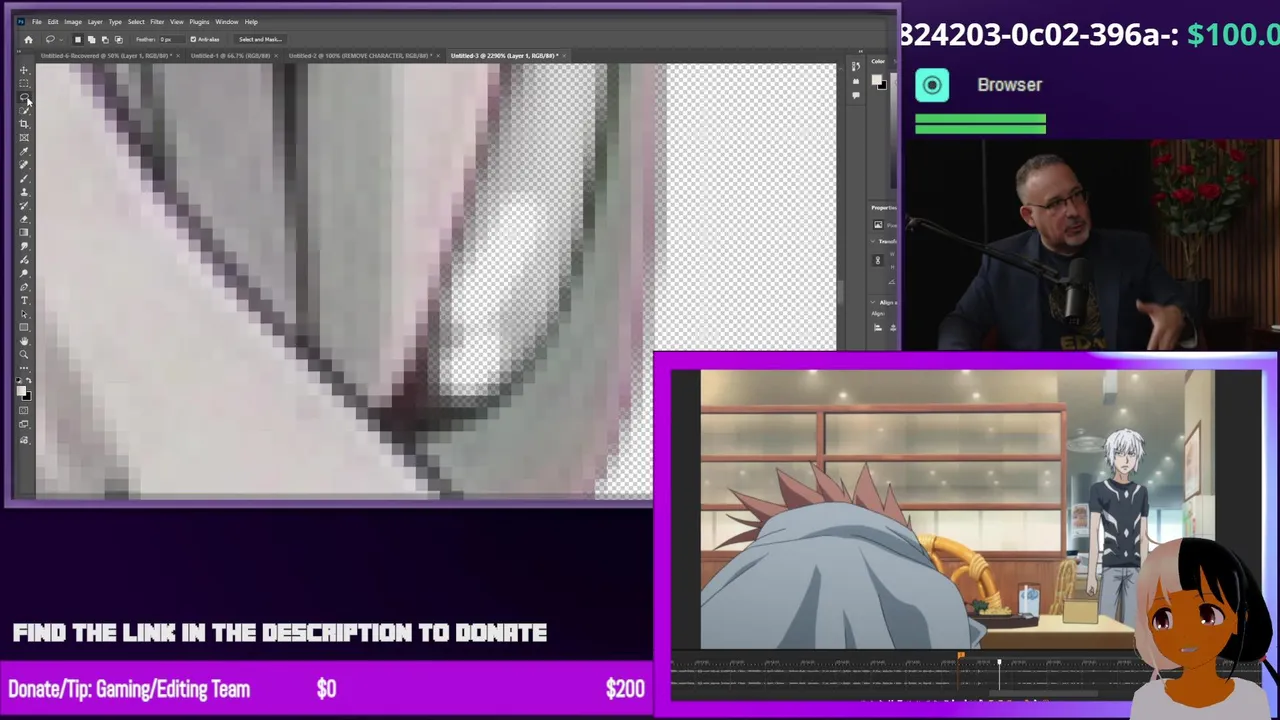This screenshot has width=1280, height=720.
Task: Click the orange marker on video timeline
Action: pos(960,657)
